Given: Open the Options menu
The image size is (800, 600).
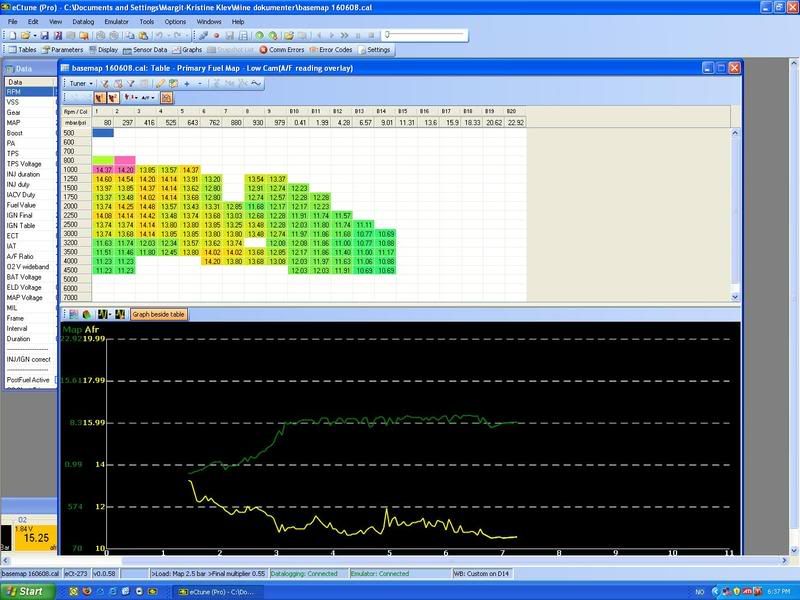Looking at the screenshot, I should (175, 22).
